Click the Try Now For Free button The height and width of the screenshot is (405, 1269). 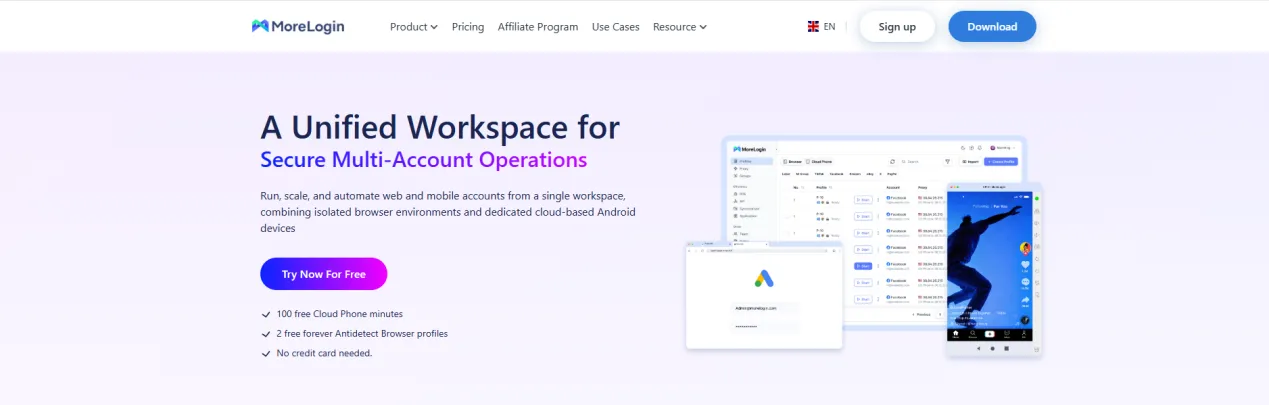click(323, 274)
